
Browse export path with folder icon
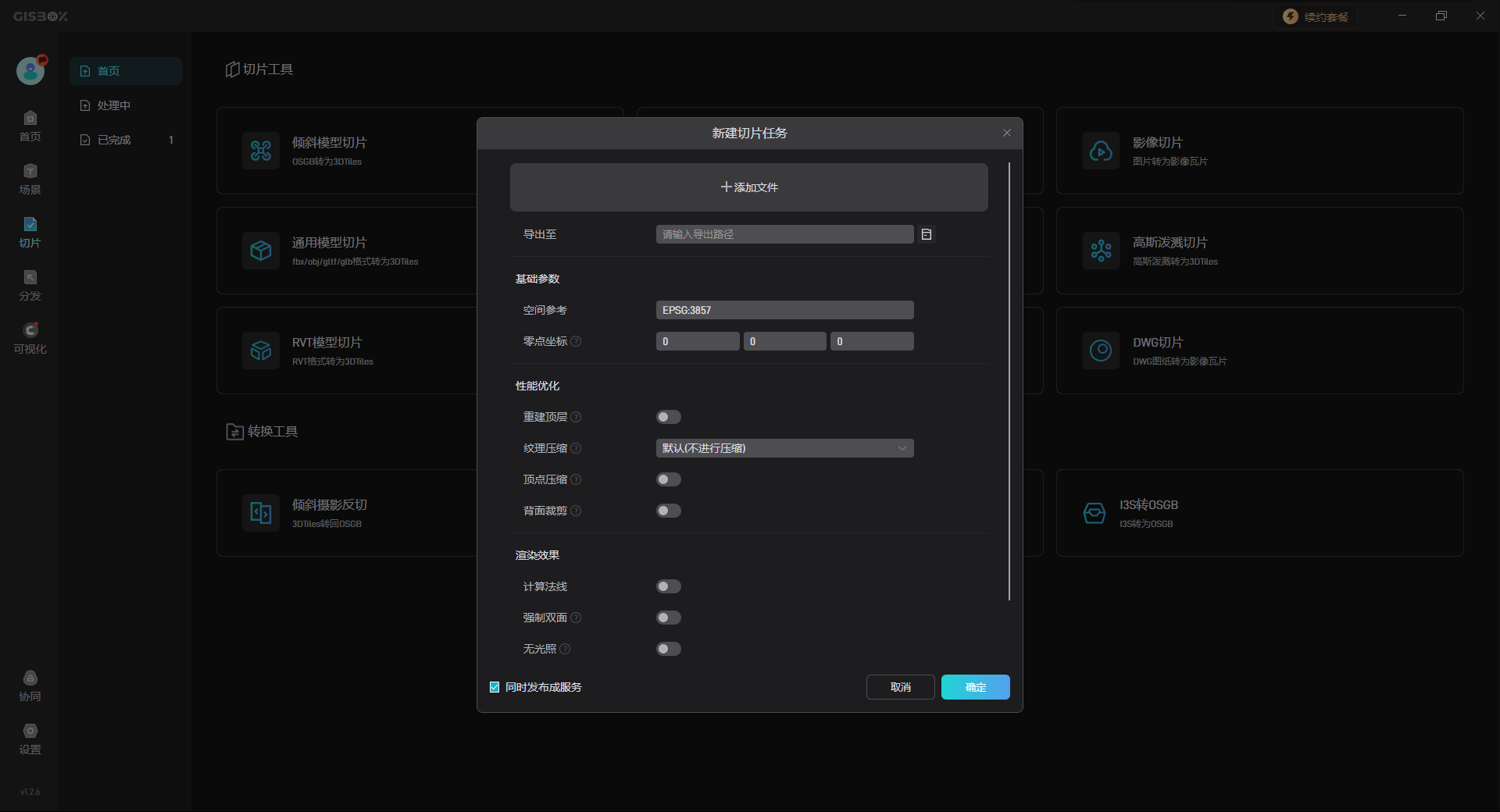(927, 234)
